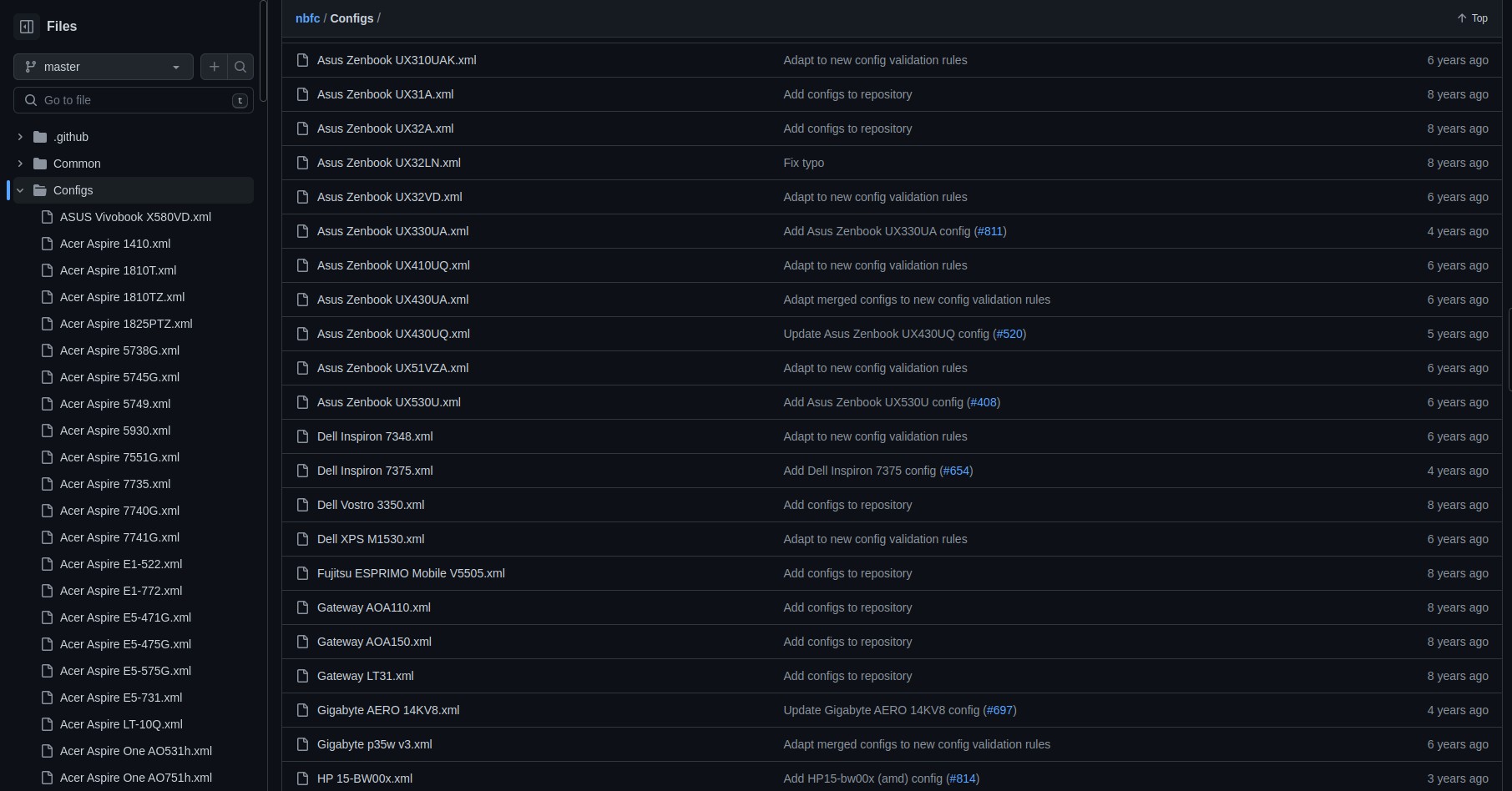Click file icon of Asus Zenbook UX530U.xml row
1512x791 pixels.
point(302,402)
